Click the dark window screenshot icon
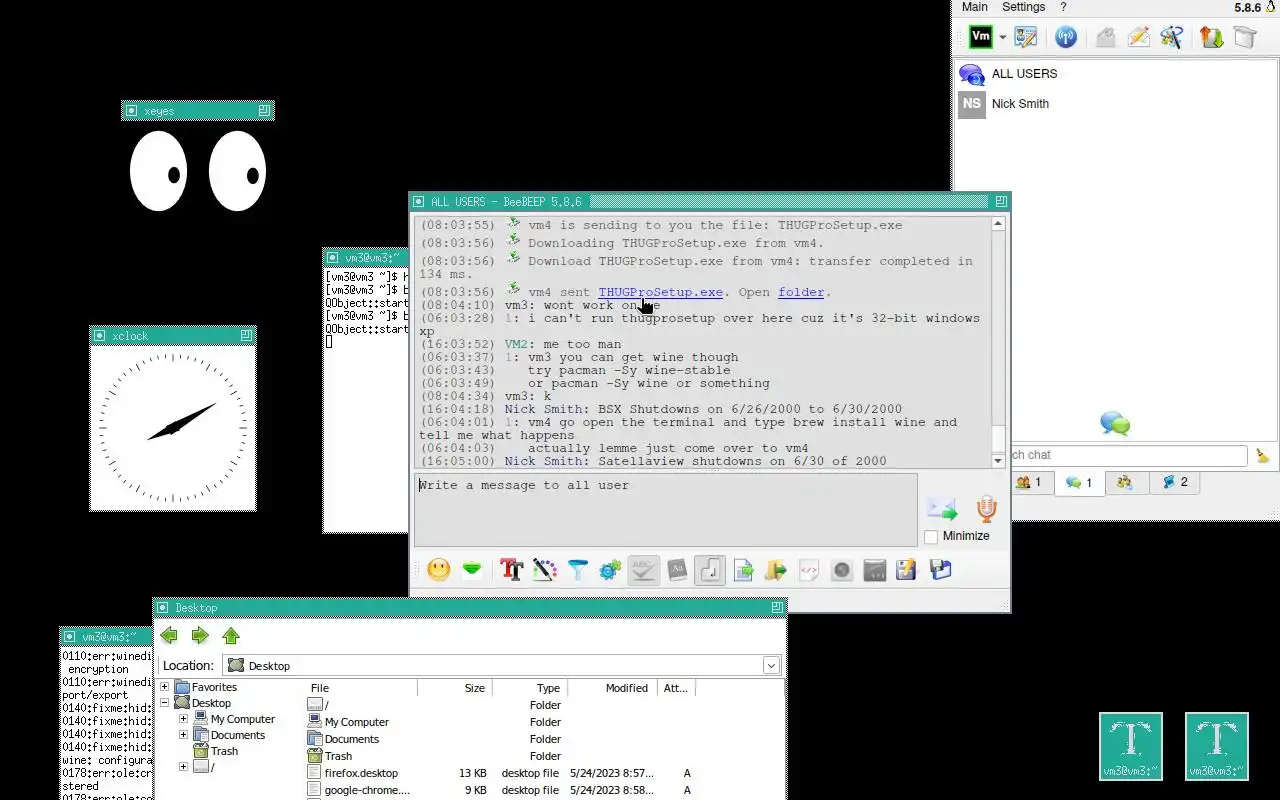This screenshot has height=800, width=1280. coord(874,570)
